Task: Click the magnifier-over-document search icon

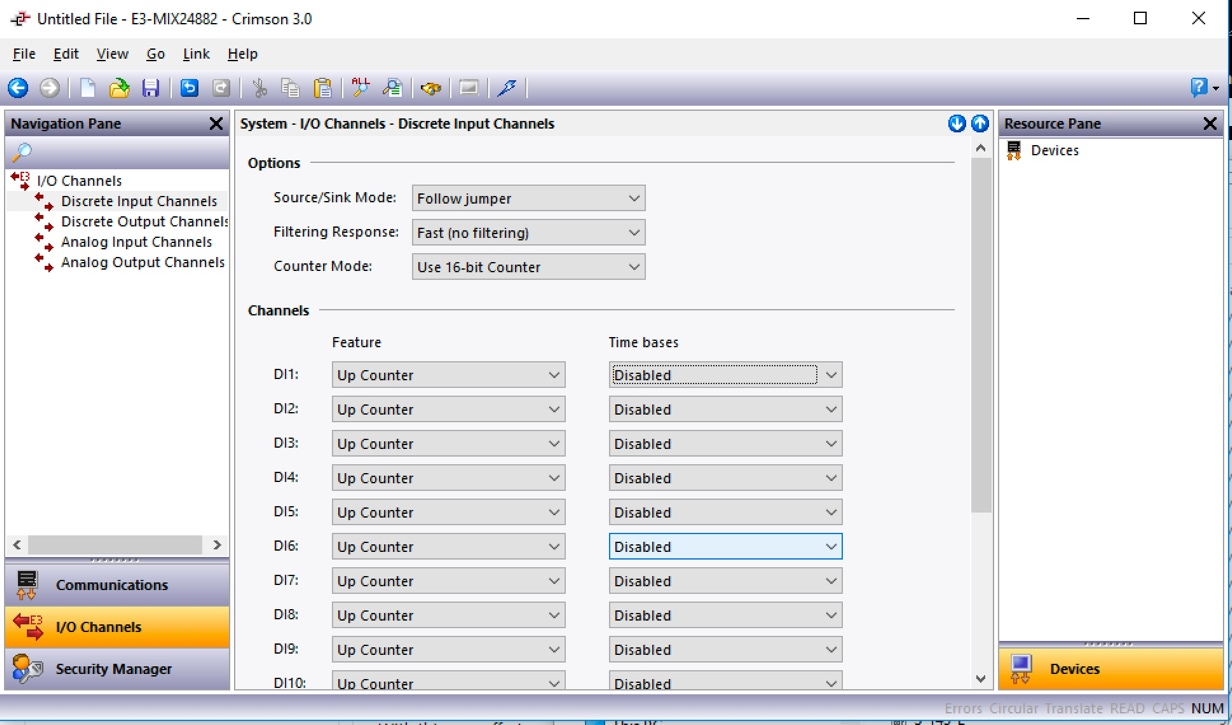Action: click(x=392, y=88)
